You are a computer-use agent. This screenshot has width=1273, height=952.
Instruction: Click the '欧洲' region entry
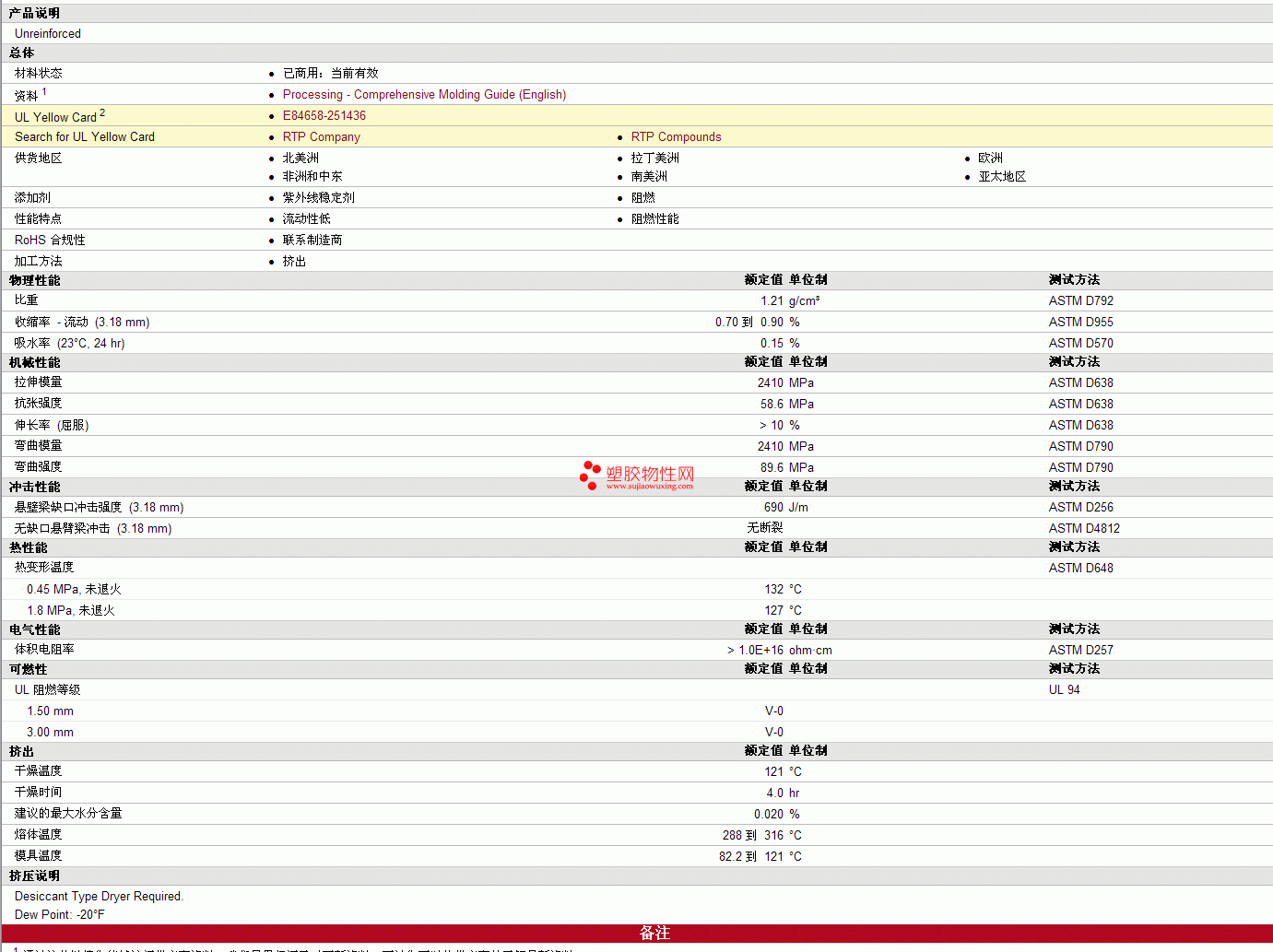(x=991, y=159)
